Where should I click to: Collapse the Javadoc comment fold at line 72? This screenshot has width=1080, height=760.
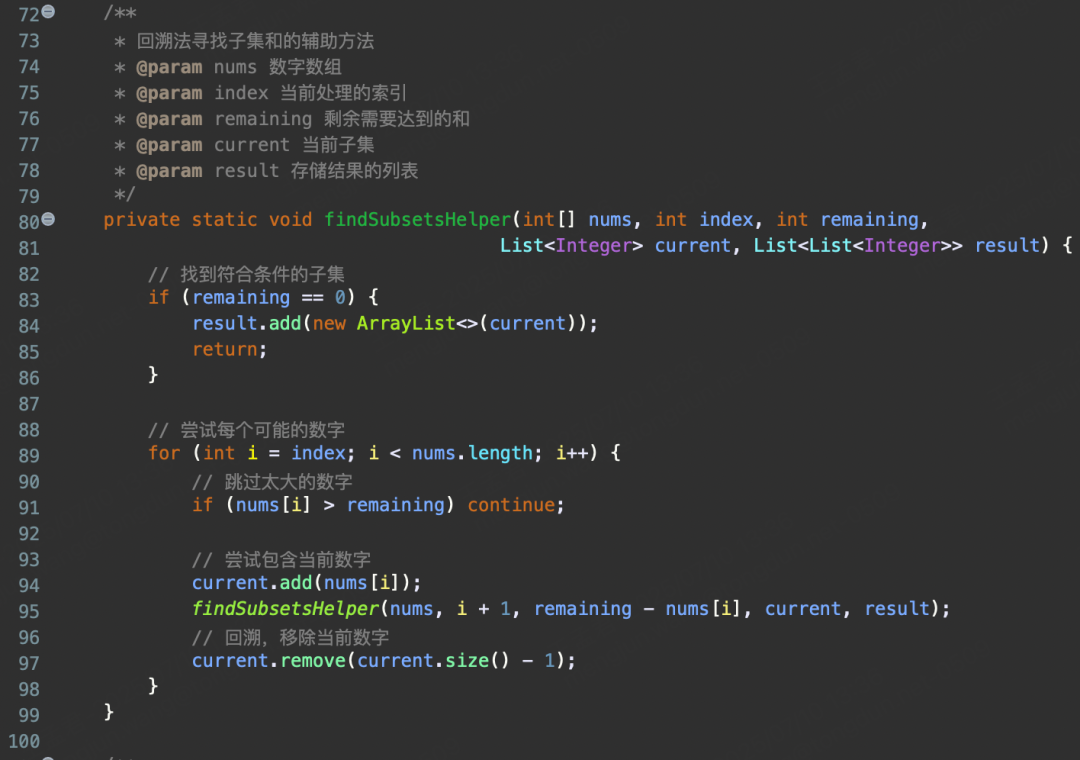(x=48, y=12)
